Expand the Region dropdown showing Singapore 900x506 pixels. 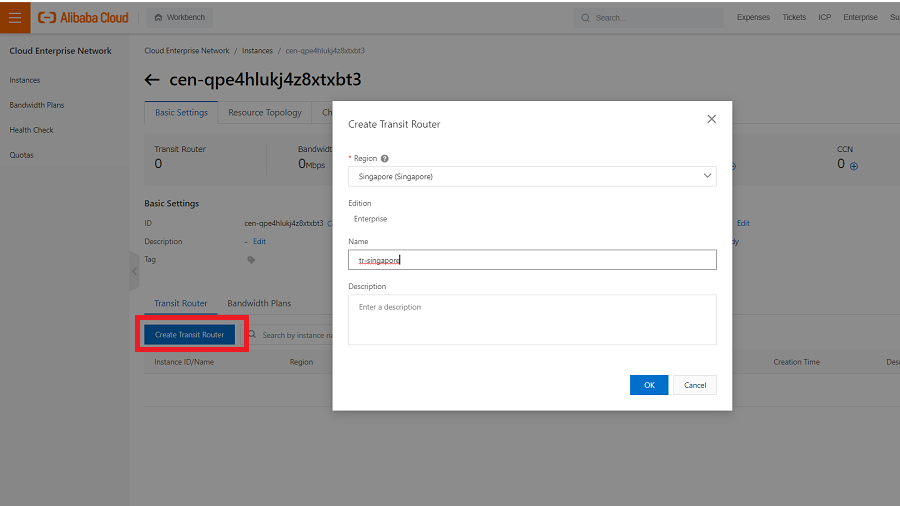pos(532,177)
